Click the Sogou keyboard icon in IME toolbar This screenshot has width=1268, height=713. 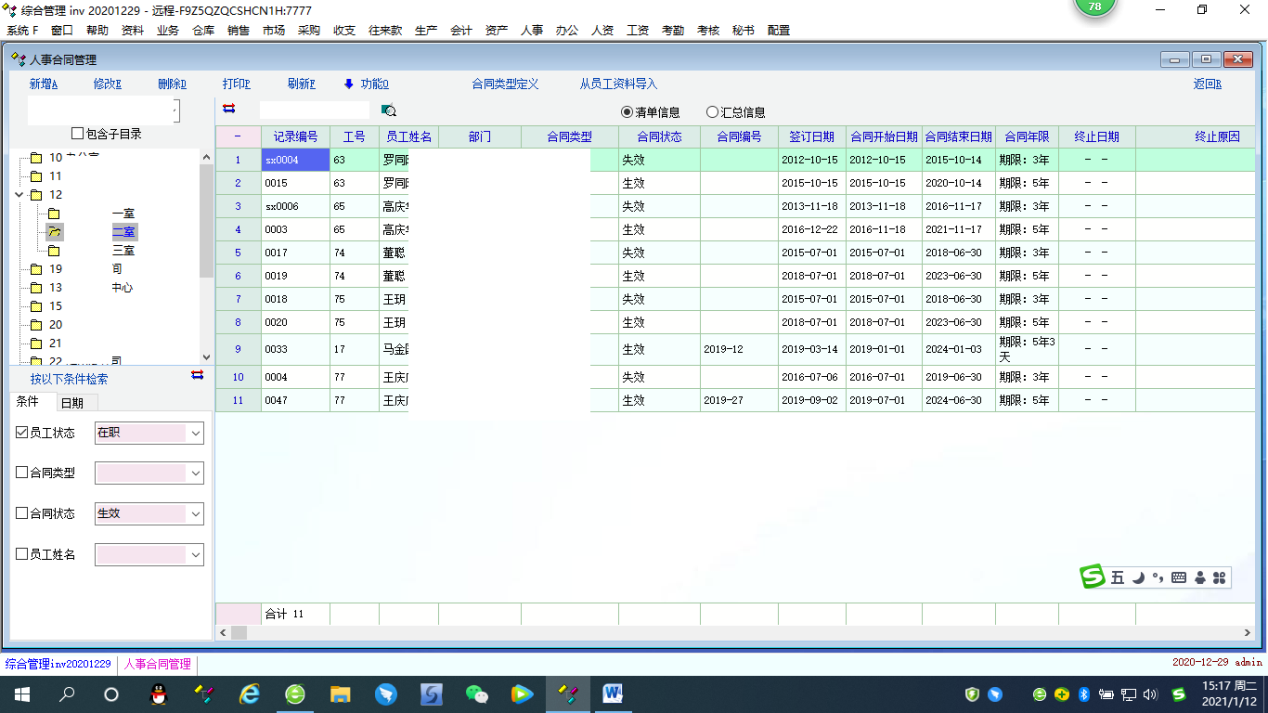click(x=1179, y=578)
